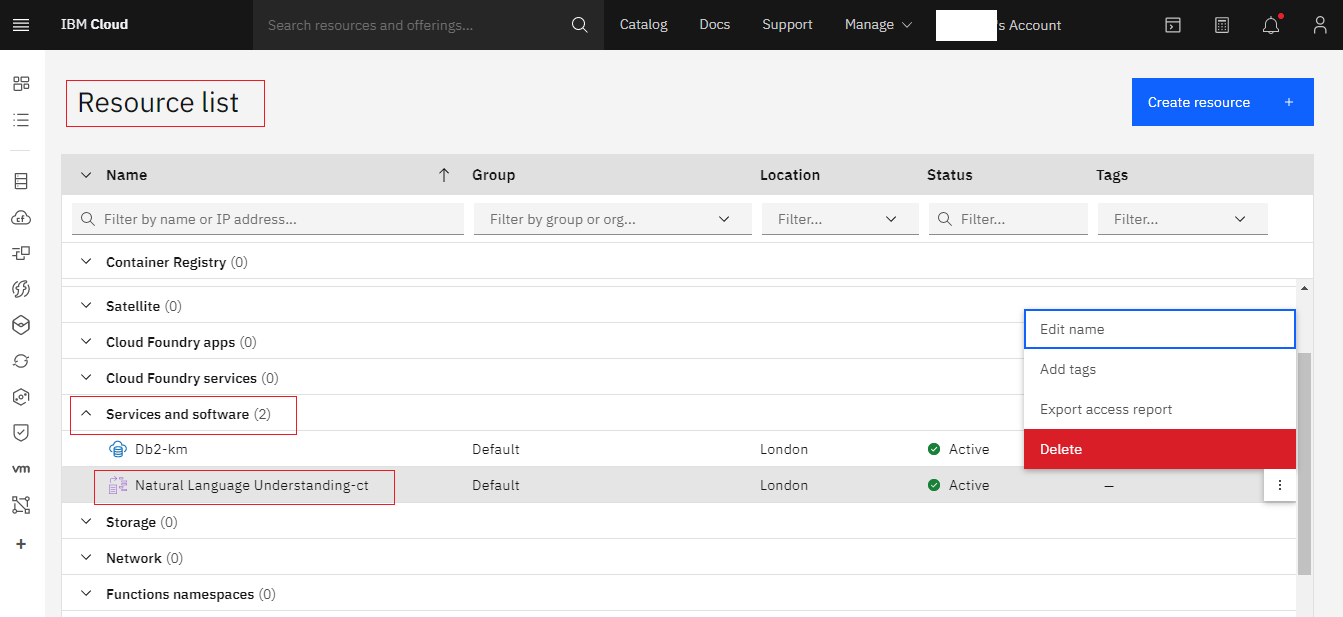The image size is (1343, 617).
Task: Click Default group in Natural Language Understanding row
Action: (496, 485)
